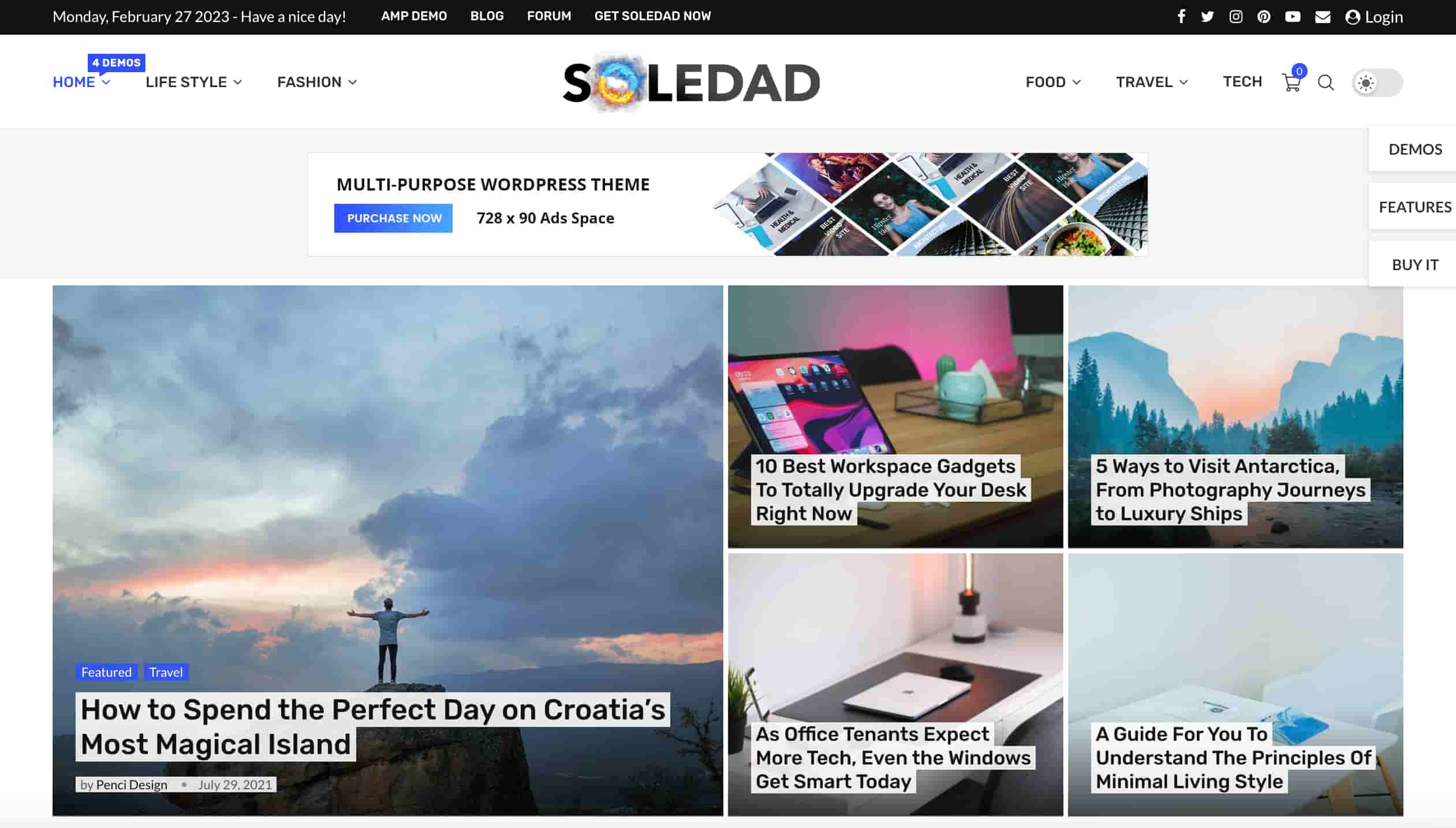Viewport: 1456px width, 828px height.
Task: Open the Croatia island featured article
Action: click(373, 727)
